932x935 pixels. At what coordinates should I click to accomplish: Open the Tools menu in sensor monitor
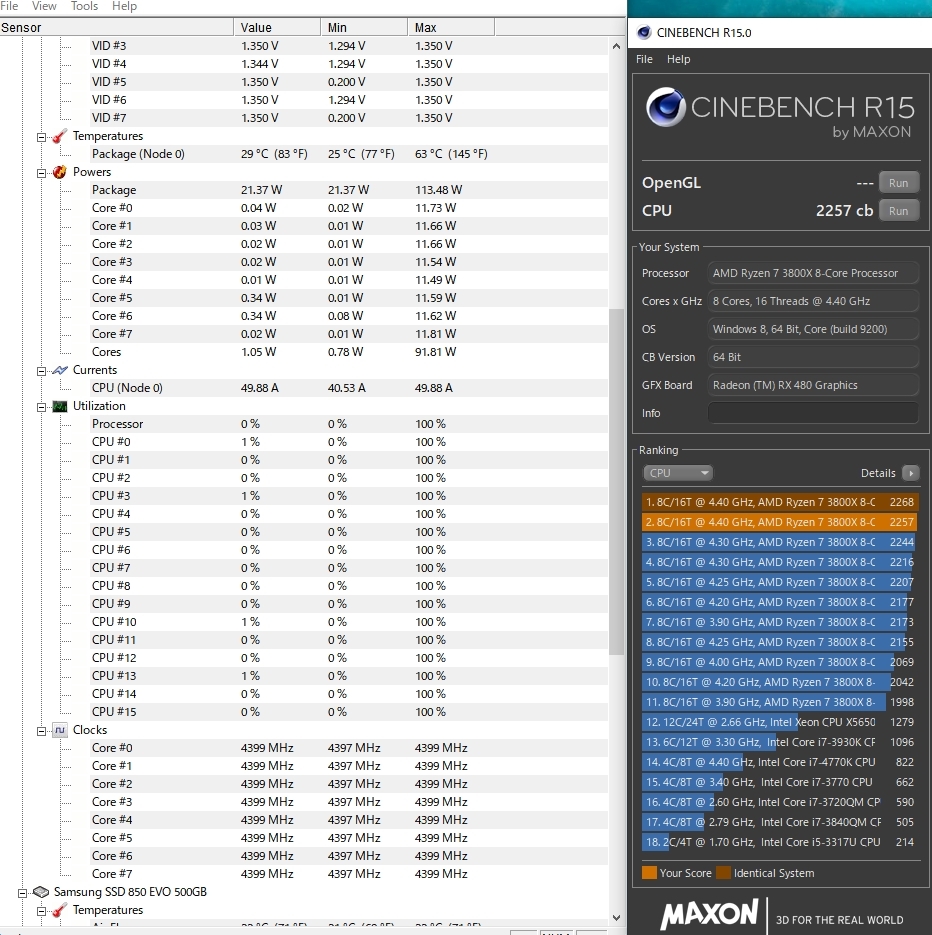point(84,6)
